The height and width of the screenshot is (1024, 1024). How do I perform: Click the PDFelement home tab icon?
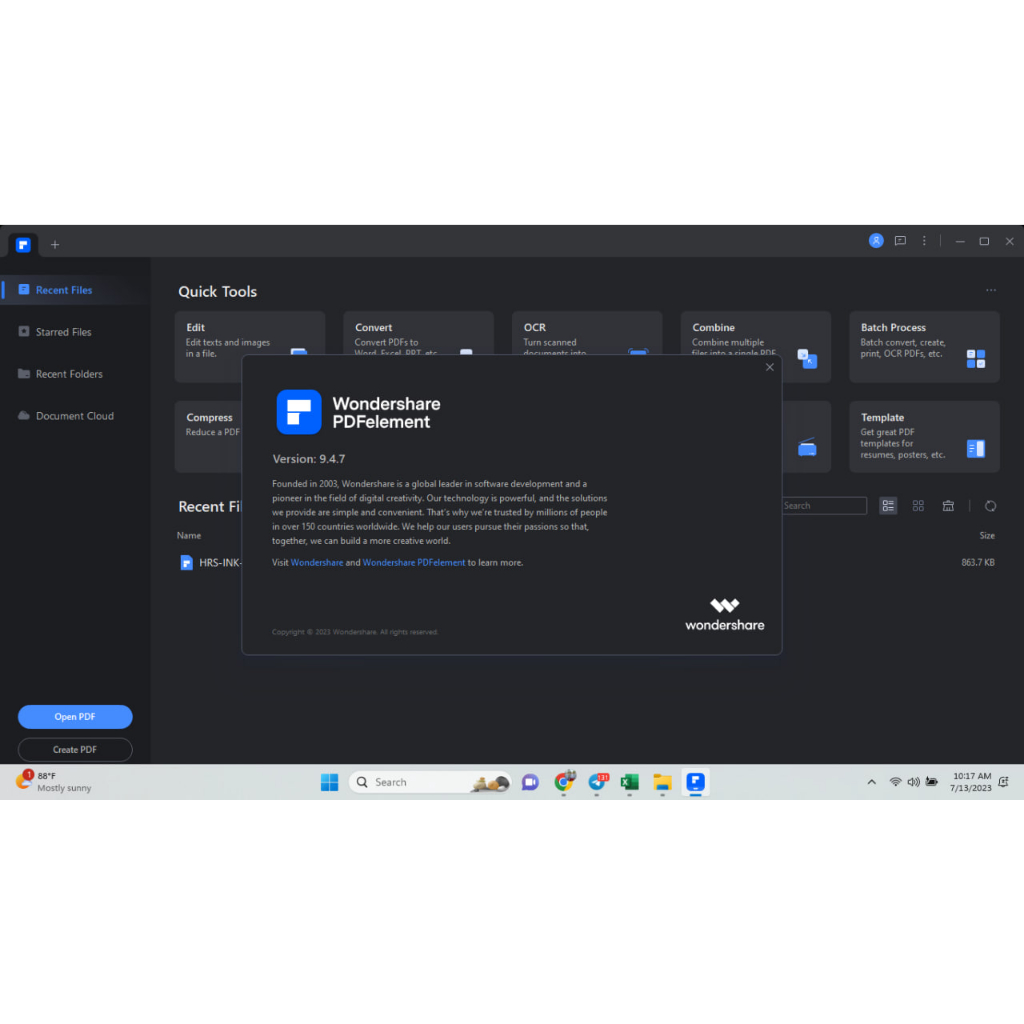coord(24,244)
